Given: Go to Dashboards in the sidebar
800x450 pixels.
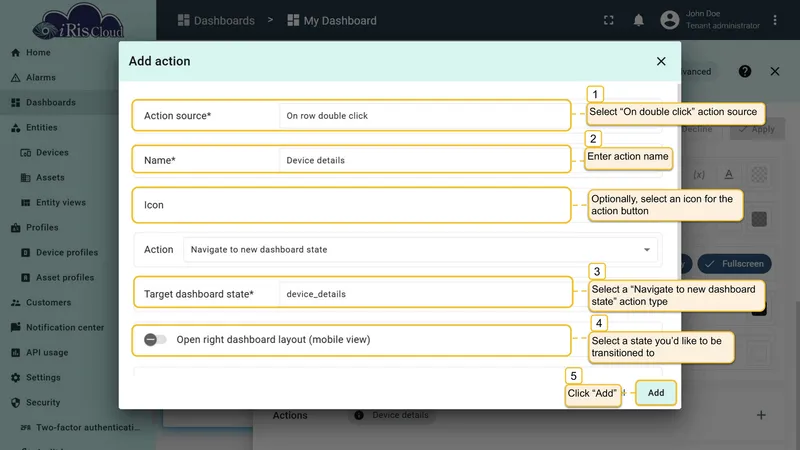Looking at the screenshot, I should tap(51, 103).
